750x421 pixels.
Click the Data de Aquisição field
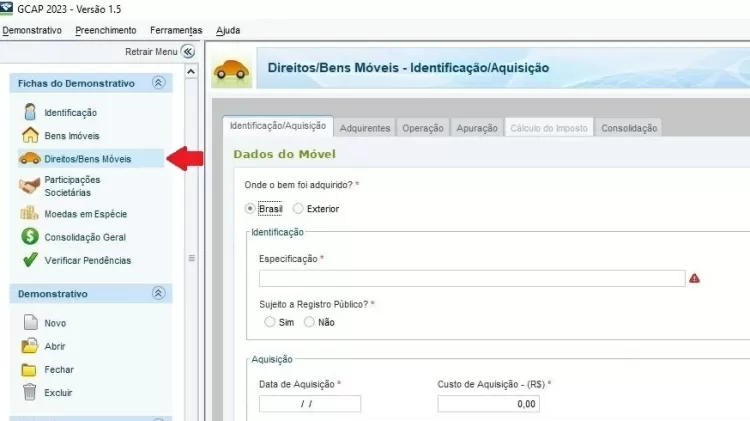click(310, 404)
